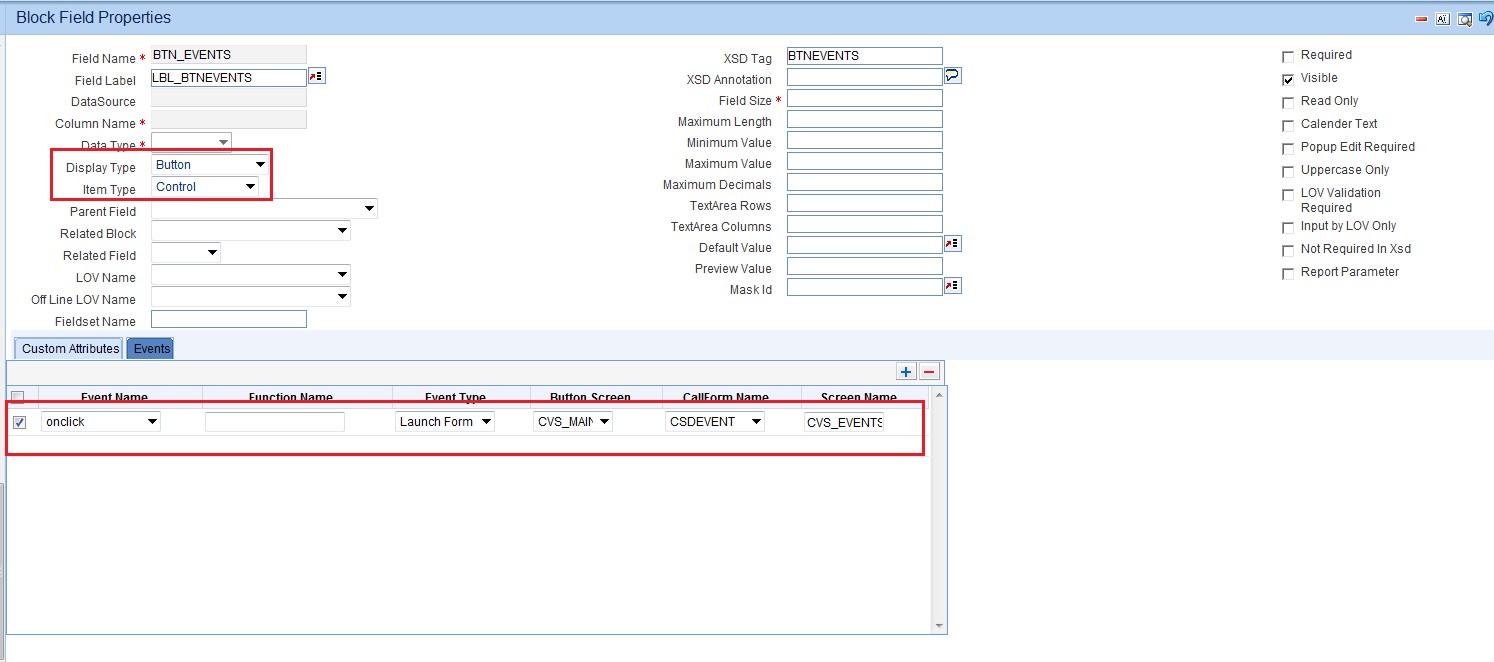This screenshot has height=662, width=1494.
Task: Expand the Off Line LOV Name dropdown
Action: pos(251,297)
